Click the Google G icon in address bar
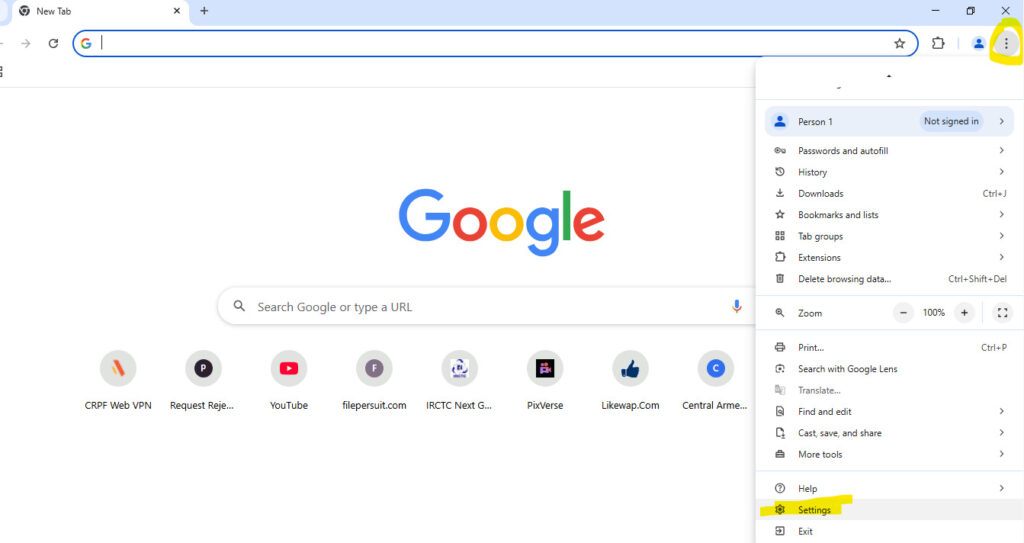Image resolution: width=1024 pixels, height=543 pixels. click(86, 43)
